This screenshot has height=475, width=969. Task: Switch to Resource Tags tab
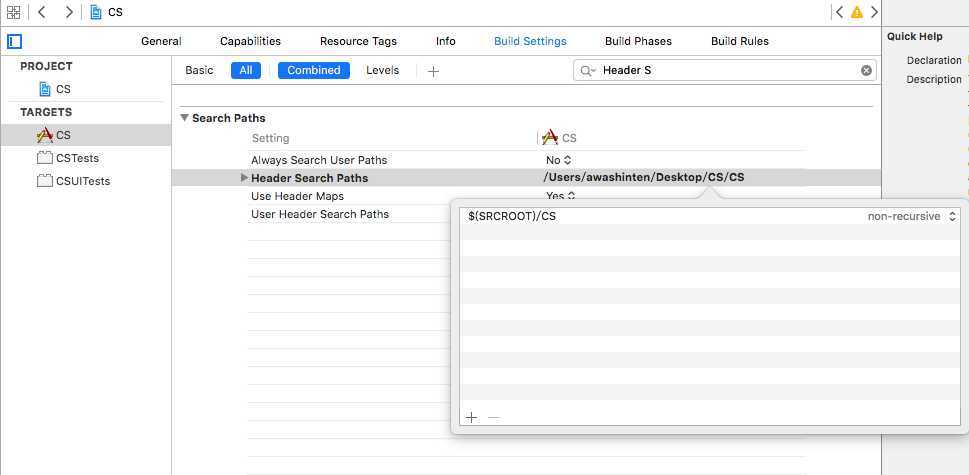[358, 41]
